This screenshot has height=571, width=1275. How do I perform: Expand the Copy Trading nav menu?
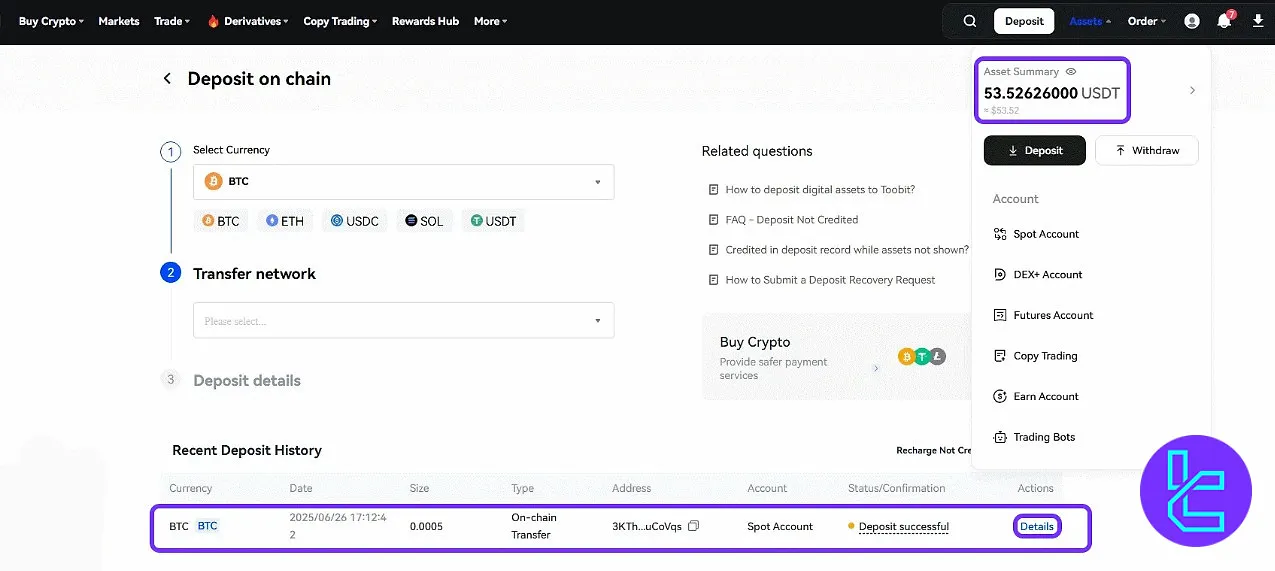click(x=340, y=21)
